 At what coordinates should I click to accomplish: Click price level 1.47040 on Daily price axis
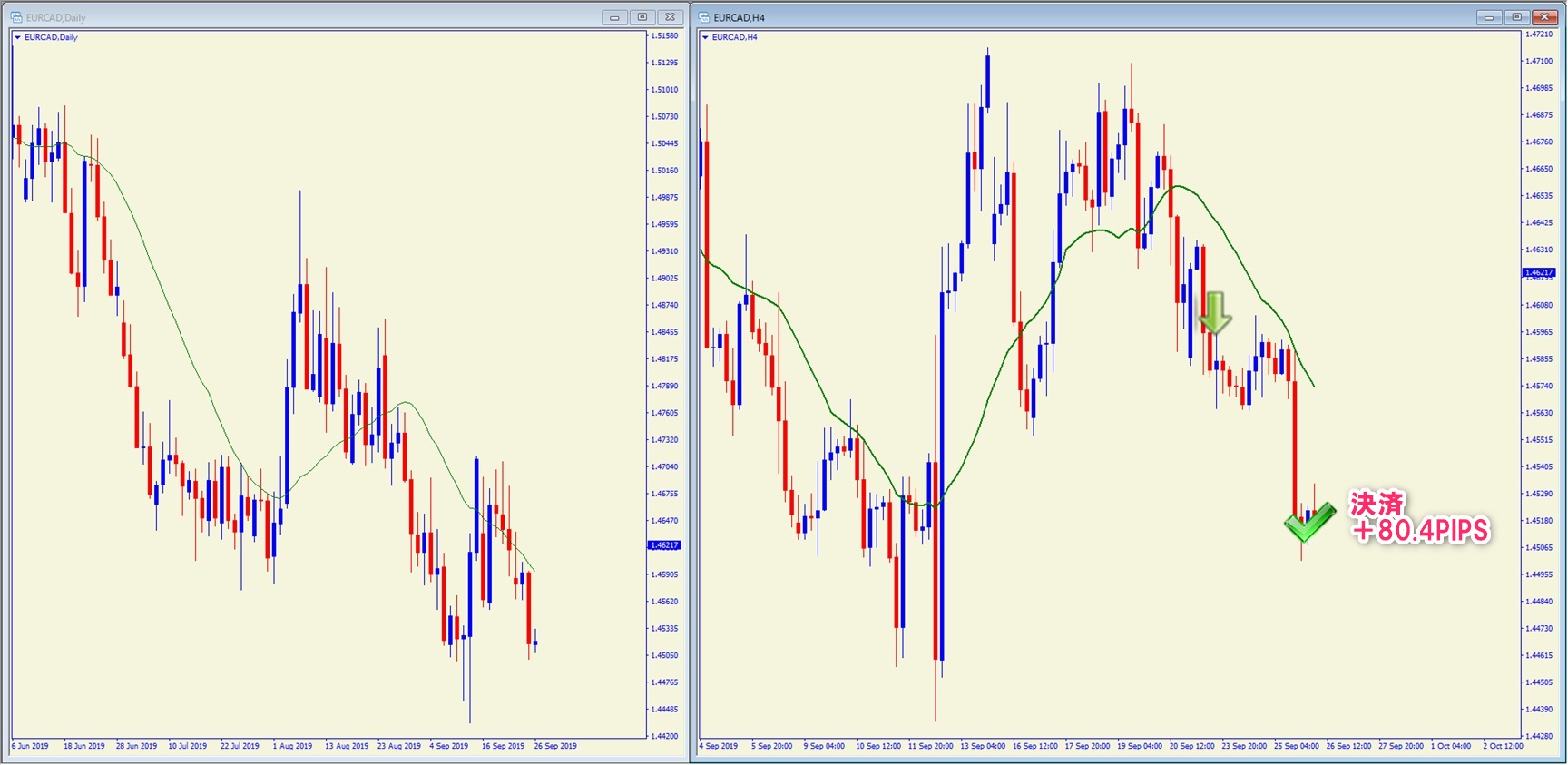(665, 466)
